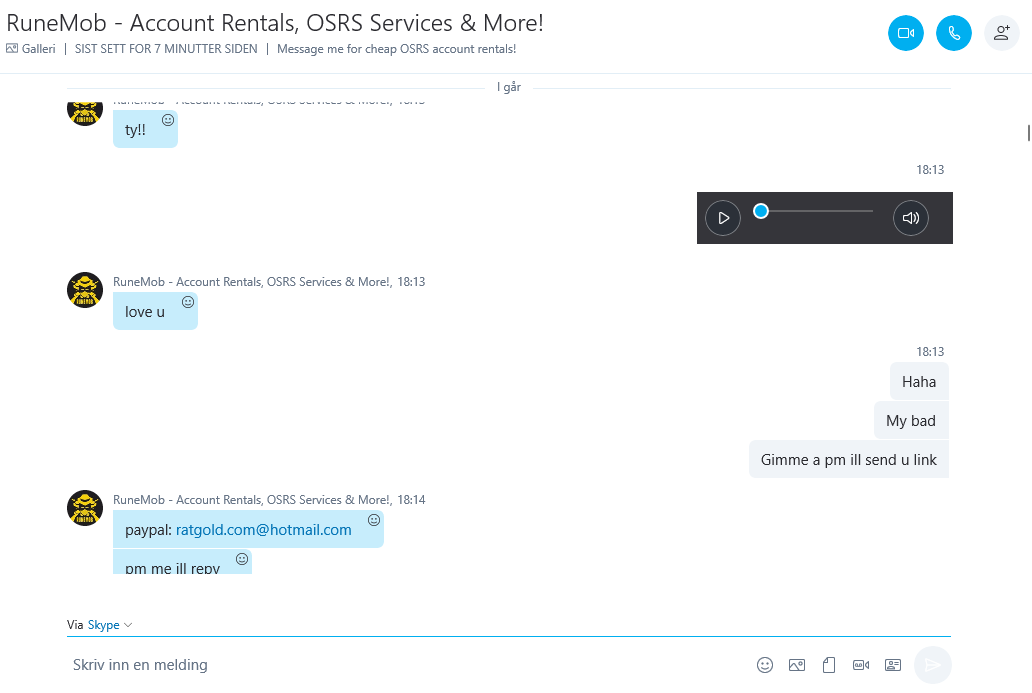Screen dimensions: 1032x693
Task: Click "Message me for cheap OSRS account rentals!" status
Action: [396, 49]
